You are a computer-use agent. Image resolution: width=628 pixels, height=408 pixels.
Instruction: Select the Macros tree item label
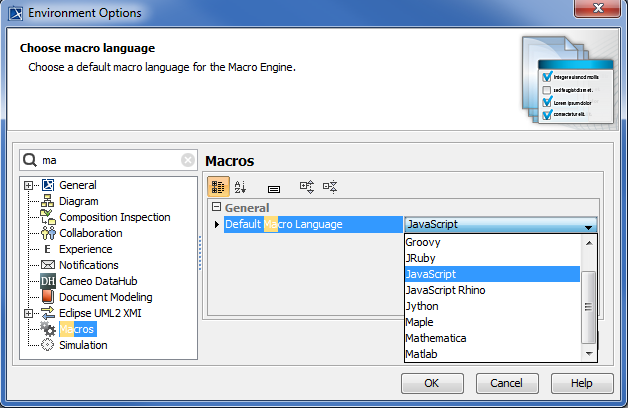(78, 329)
